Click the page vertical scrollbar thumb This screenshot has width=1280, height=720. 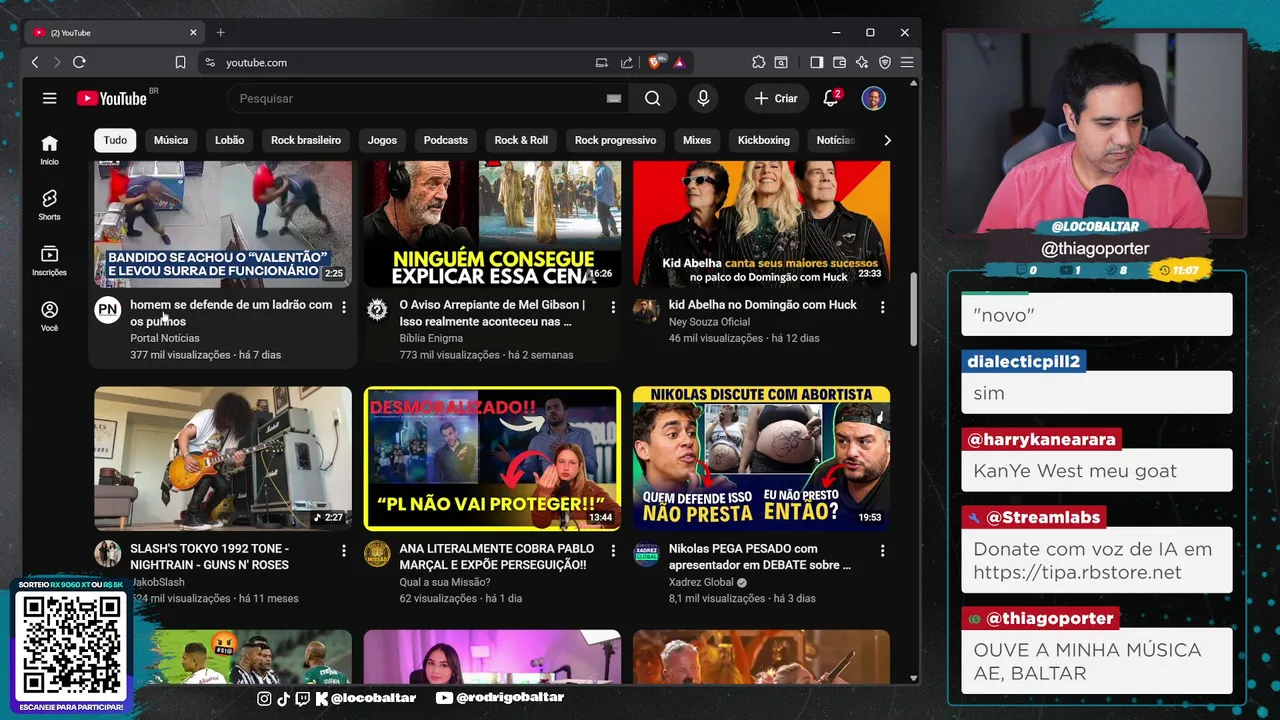913,310
